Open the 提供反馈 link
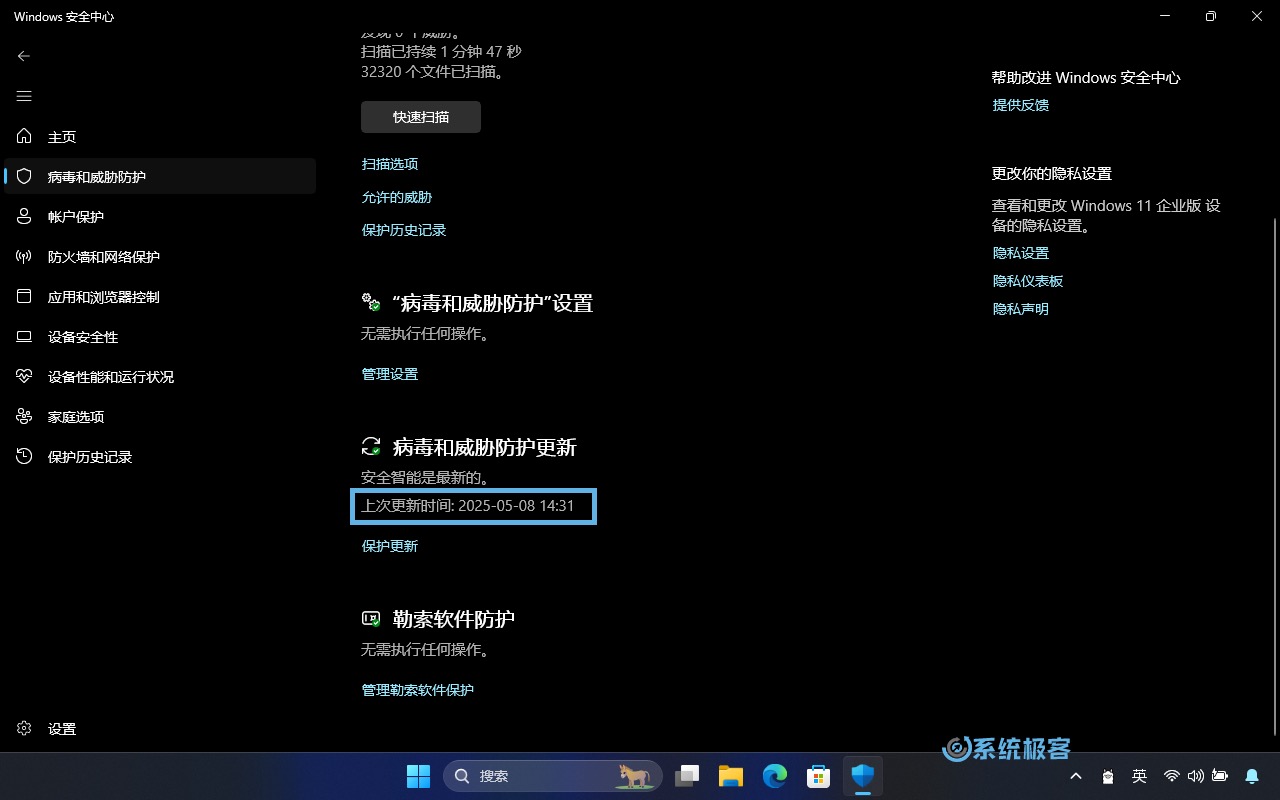This screenshot has height=800, width=1280. [1021, 105]
